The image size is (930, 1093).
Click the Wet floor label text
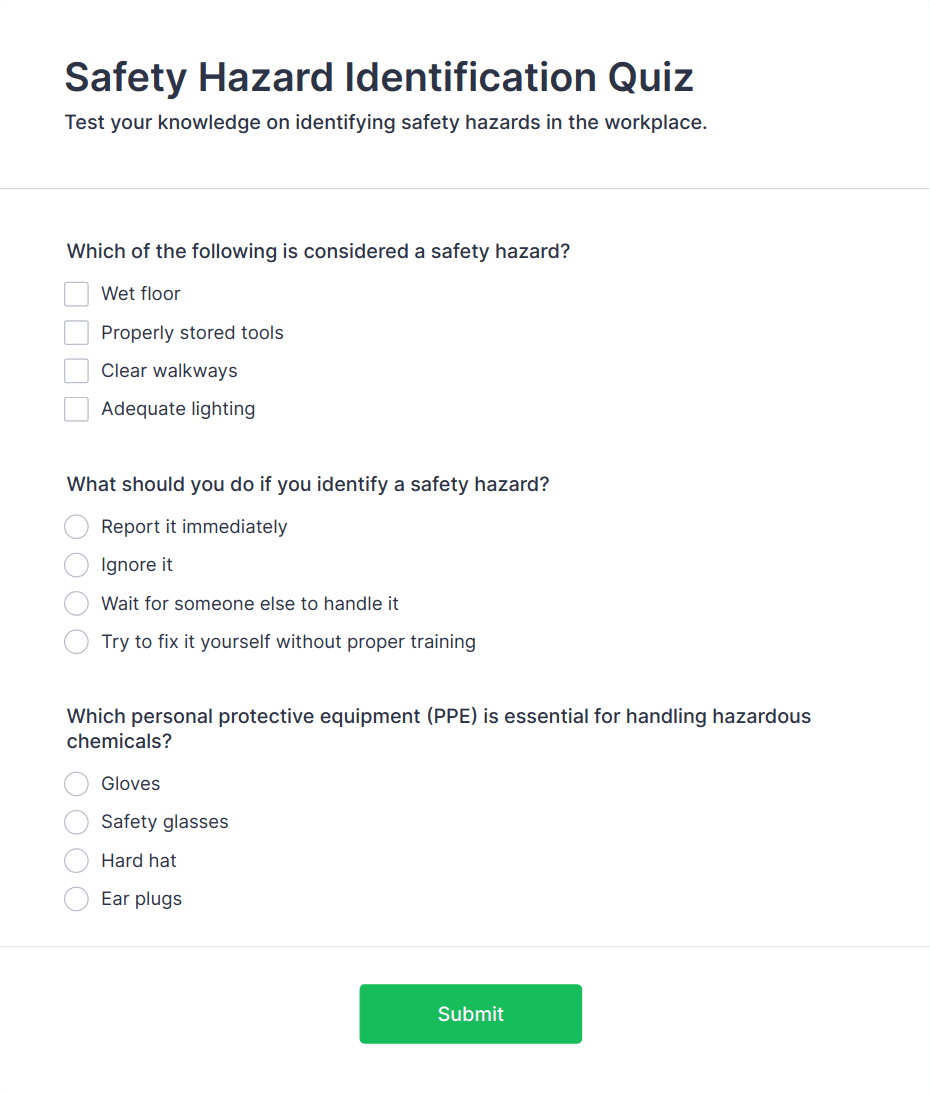141,294
